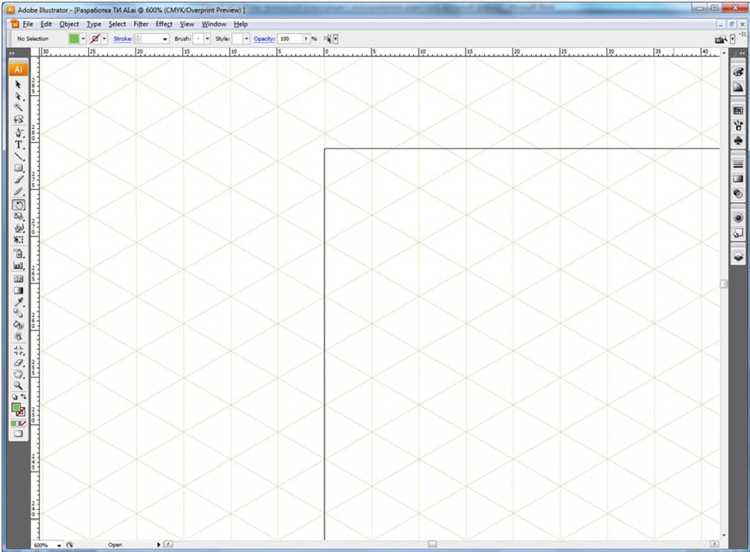Expand the Brush dropdown
The width and height of the screenshot is (750, 552).
point(207,39)
